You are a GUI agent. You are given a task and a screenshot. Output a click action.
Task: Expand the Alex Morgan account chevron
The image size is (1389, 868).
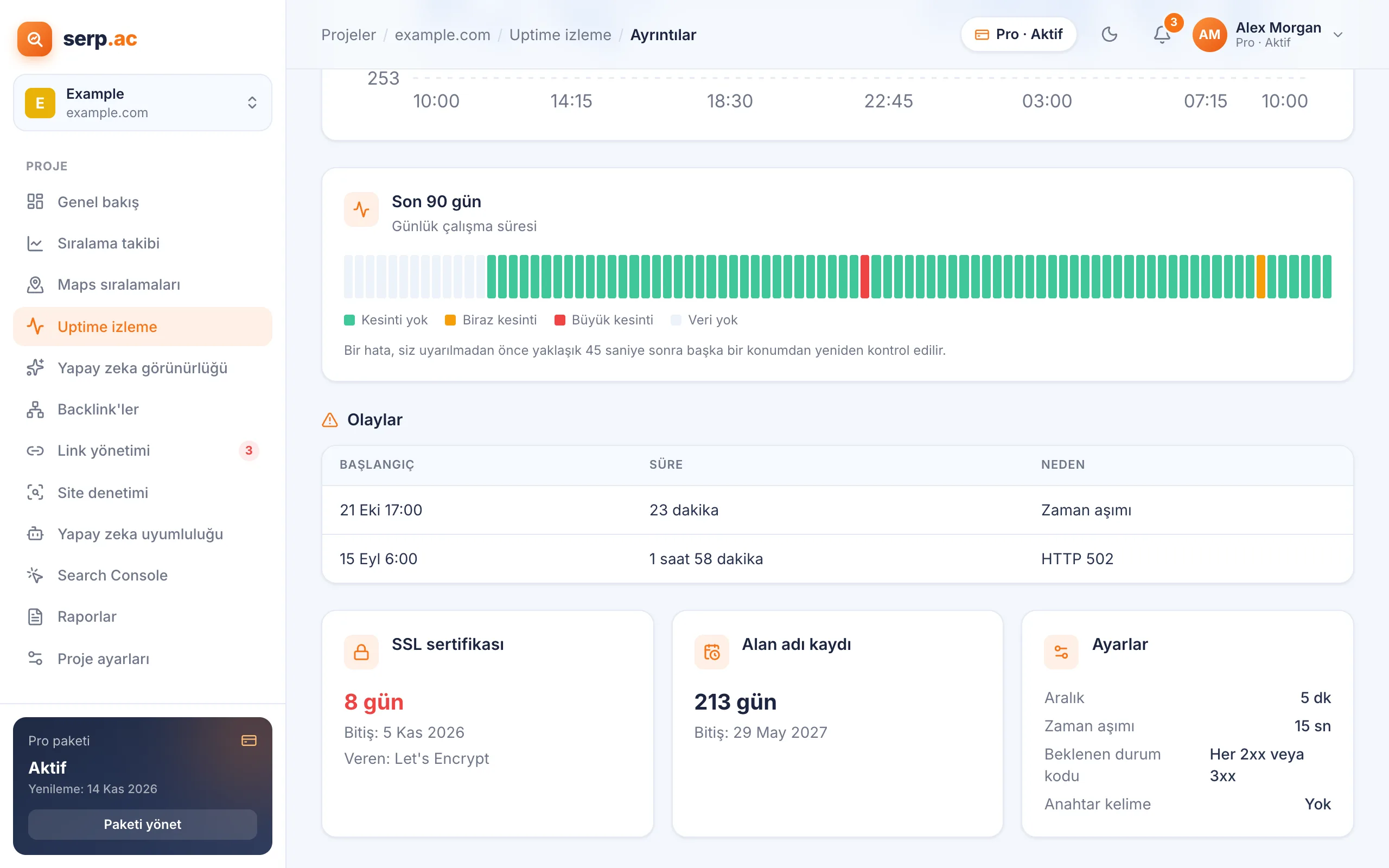point(1338,35)
